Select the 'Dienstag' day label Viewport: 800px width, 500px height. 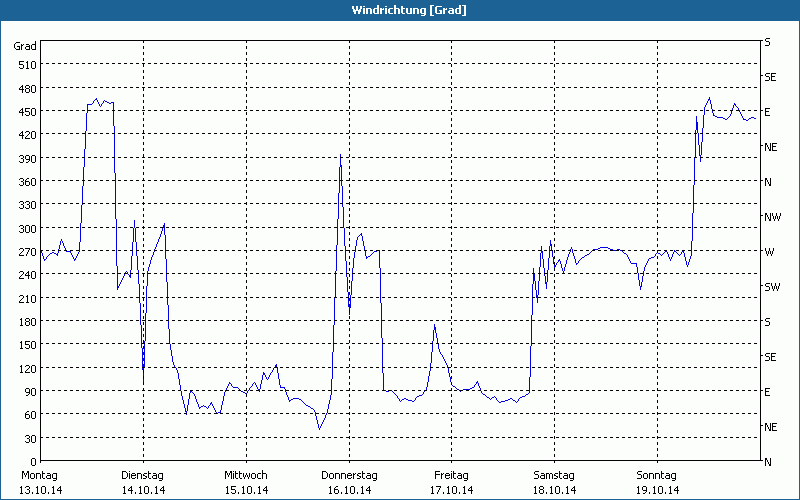coord(142,476)
